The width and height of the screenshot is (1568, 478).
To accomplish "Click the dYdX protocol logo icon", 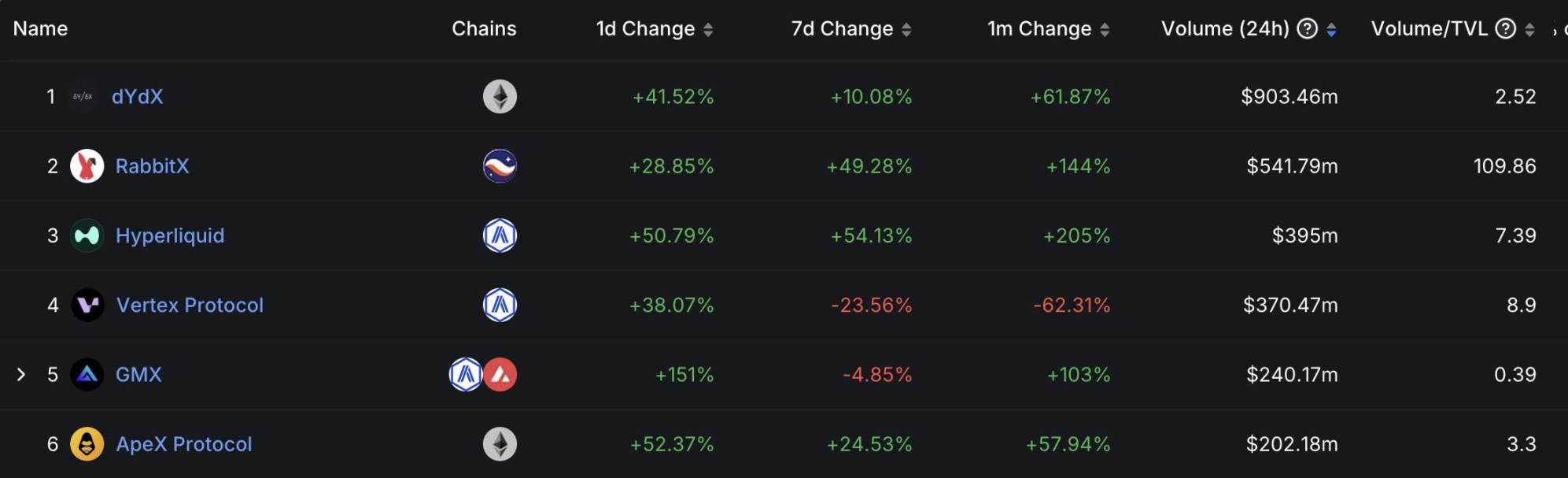I will tap(83, 97).
